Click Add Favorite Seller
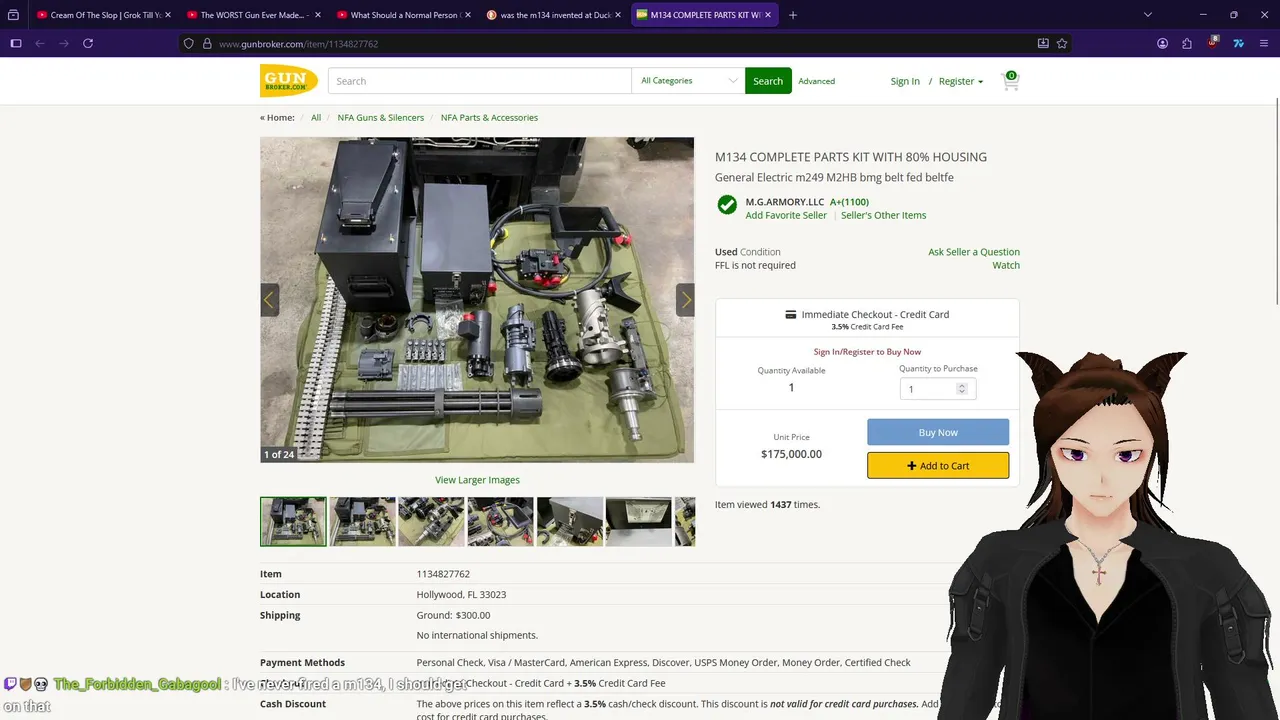The image size is (1280, 720). click(786, 215)
